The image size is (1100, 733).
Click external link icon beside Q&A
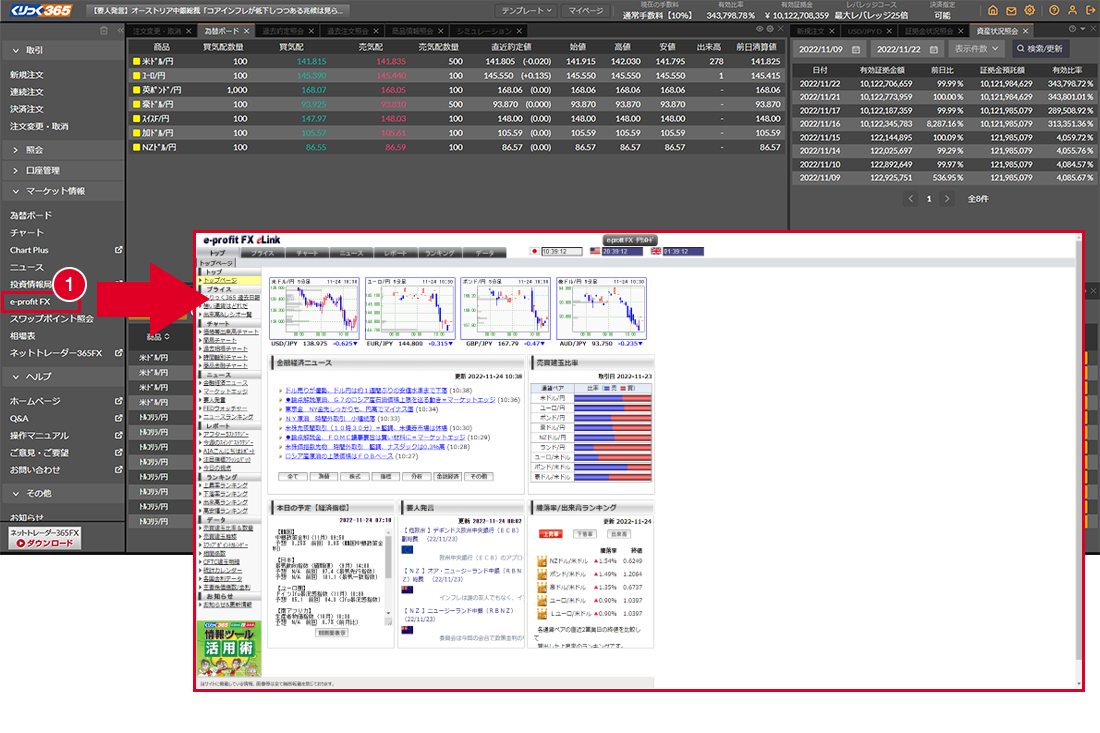pyautogui.click(x=119, y=418)
